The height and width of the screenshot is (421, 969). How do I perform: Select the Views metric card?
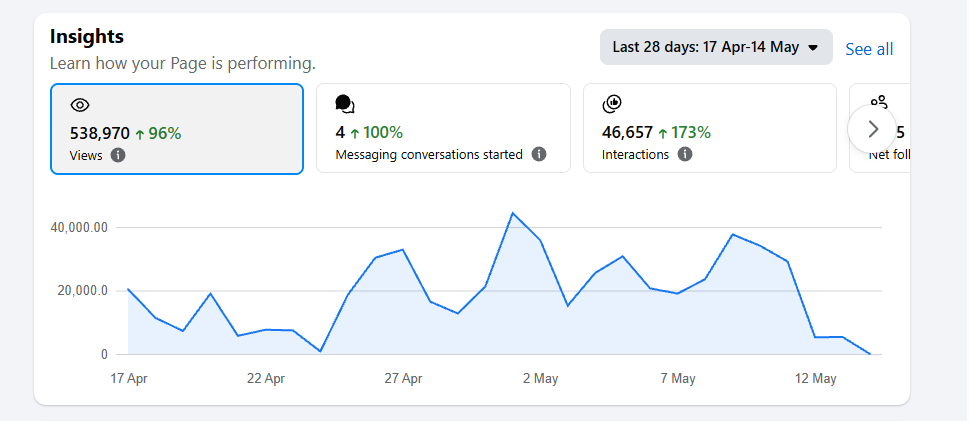pos(177,129)
